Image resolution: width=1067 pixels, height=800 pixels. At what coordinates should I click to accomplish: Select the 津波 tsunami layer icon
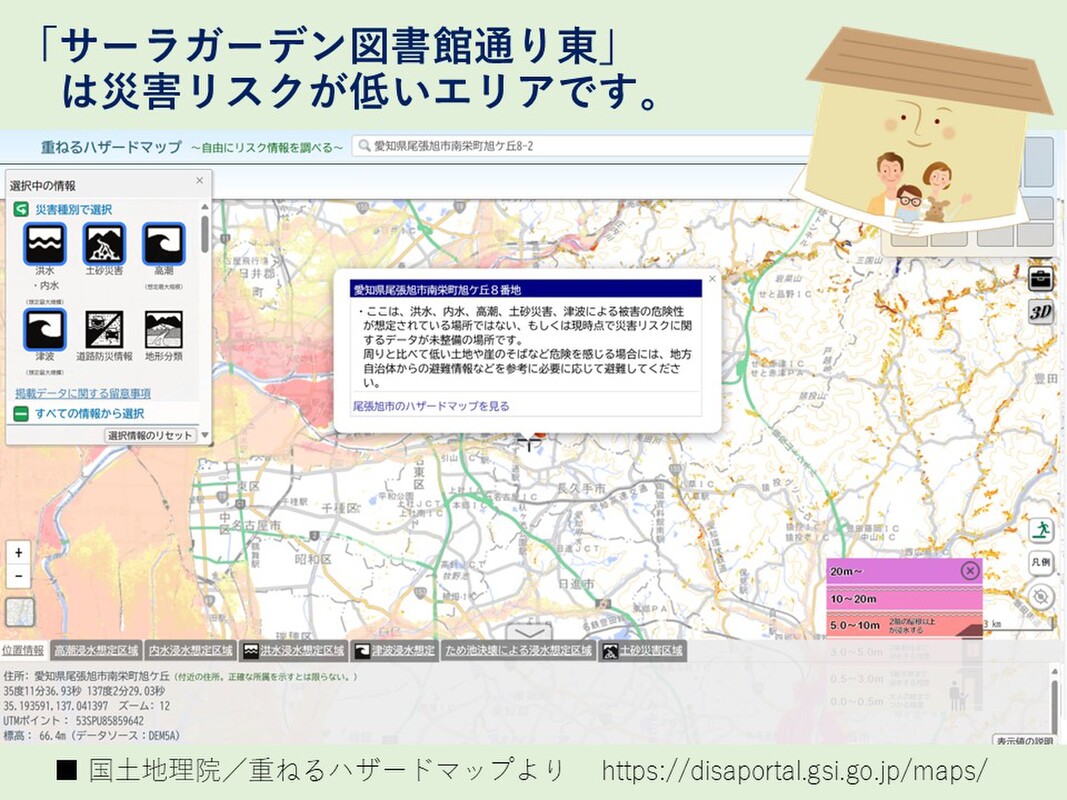[45, 329]
